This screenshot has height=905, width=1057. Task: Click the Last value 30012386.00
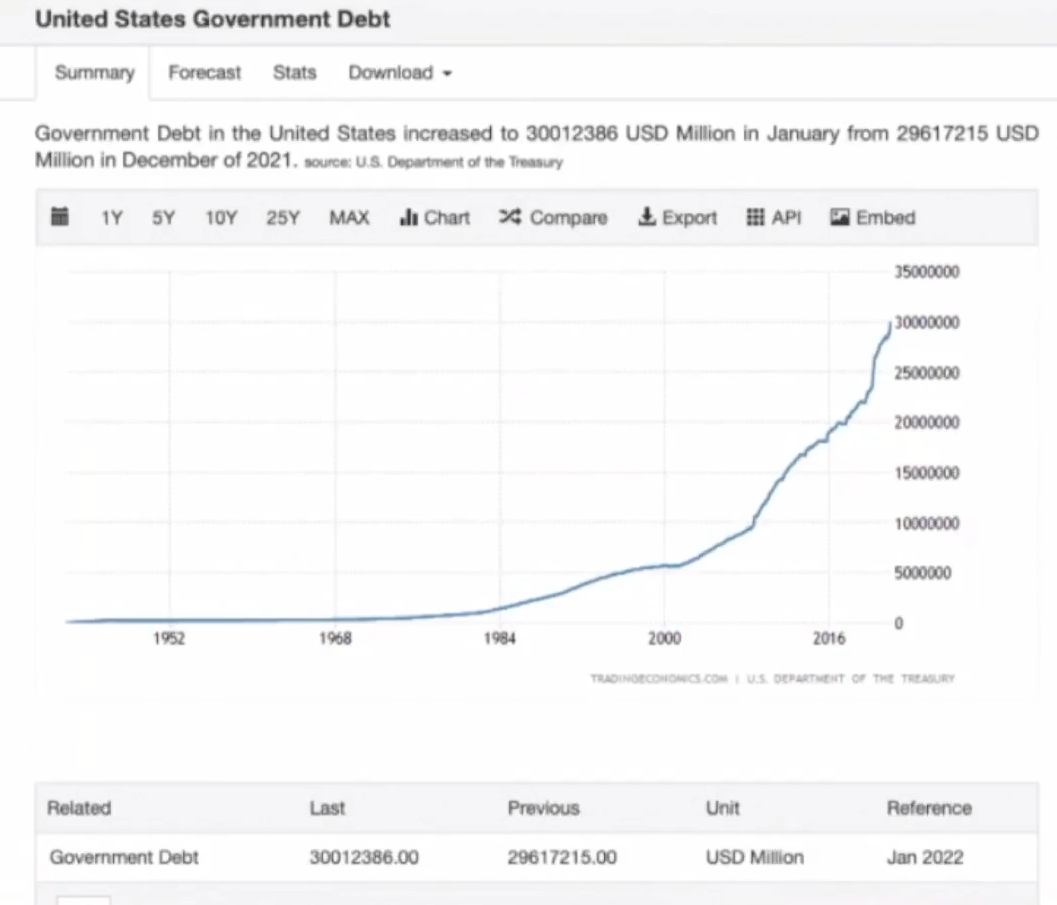(364, 857)
